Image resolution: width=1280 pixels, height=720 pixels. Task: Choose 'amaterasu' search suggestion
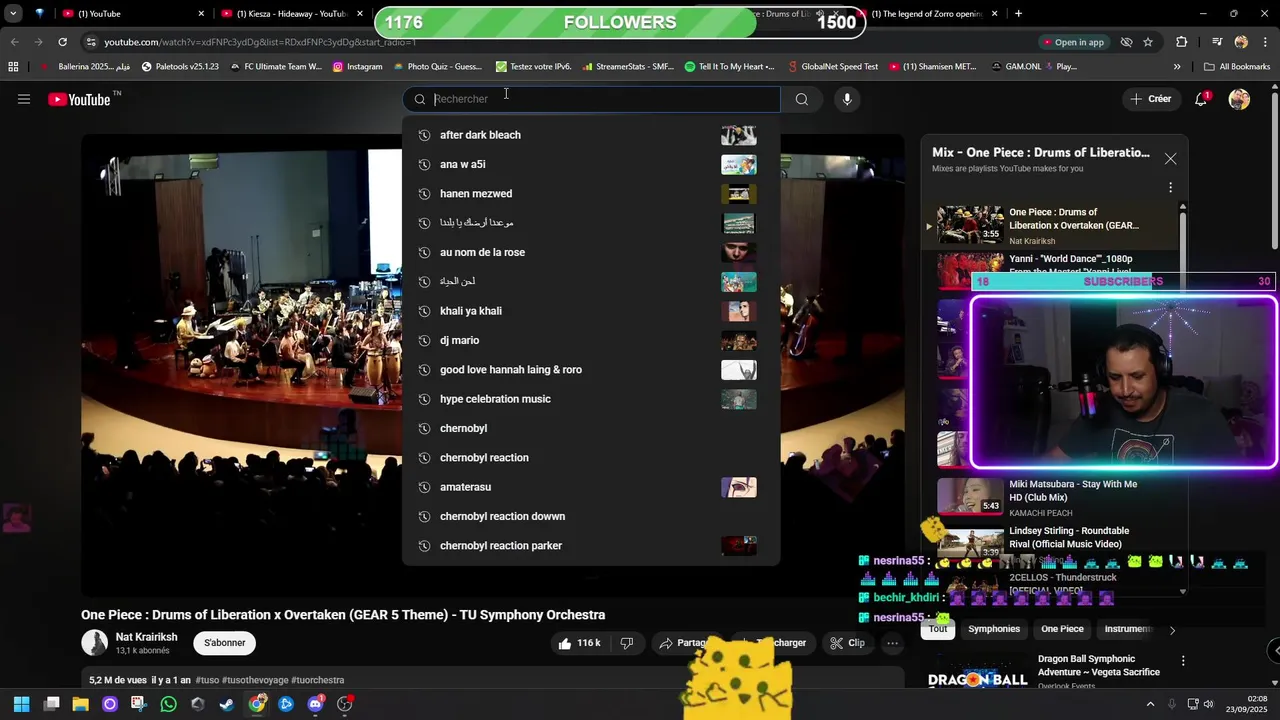pyautogui.click(x=591, y=487)
